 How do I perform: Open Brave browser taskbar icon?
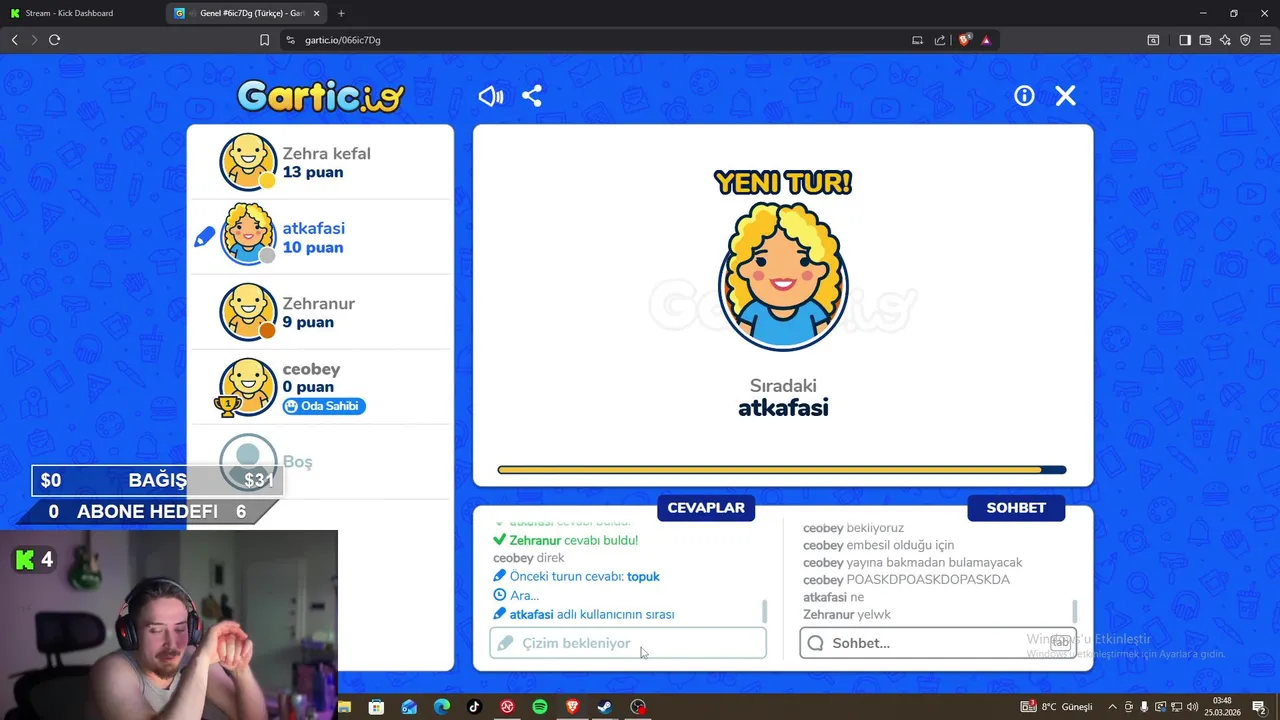(572, 707)
